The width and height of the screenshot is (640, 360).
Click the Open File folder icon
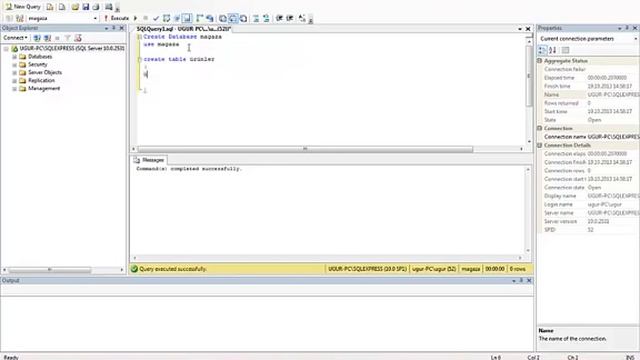click(x=75, y=7)
